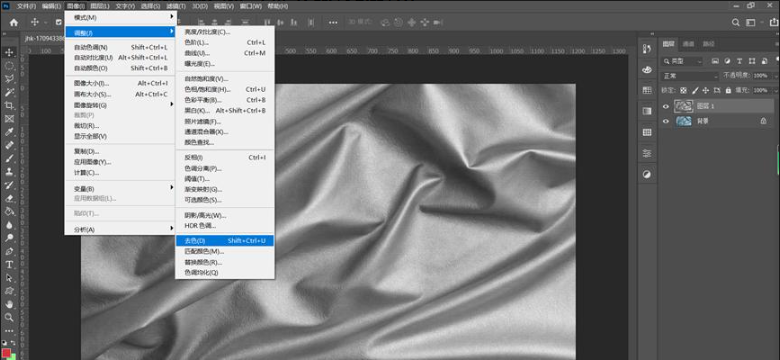Open the 滤镜(T) menu

click(x=176, y=6)
